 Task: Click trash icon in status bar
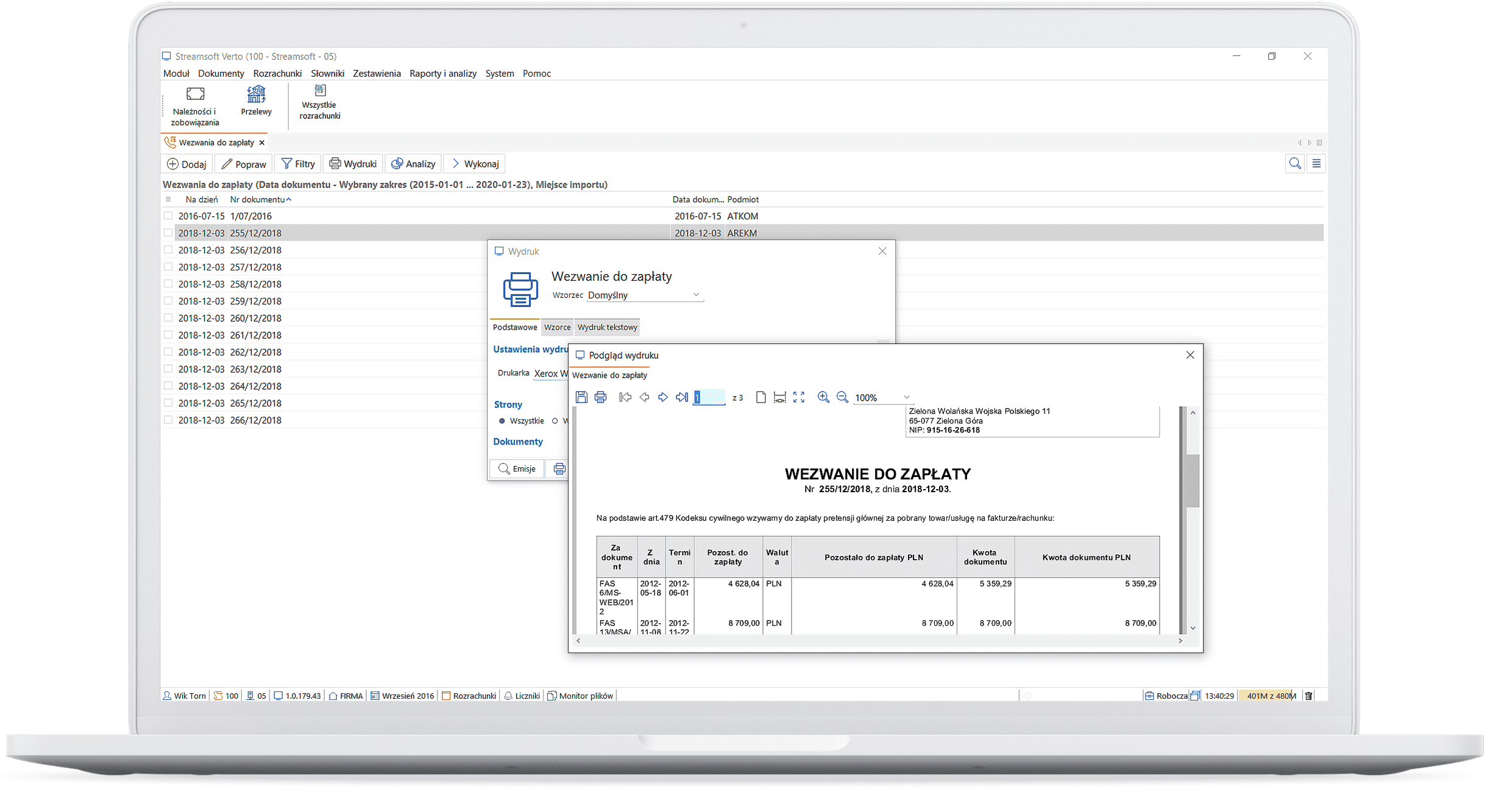[1308, 696]
